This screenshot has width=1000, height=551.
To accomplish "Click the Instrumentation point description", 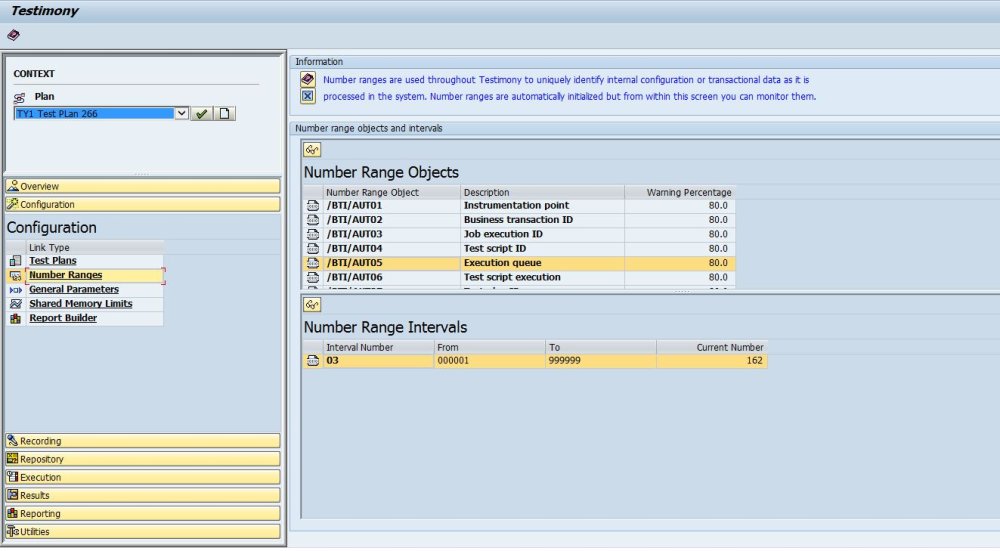I will tap(517, 205).
